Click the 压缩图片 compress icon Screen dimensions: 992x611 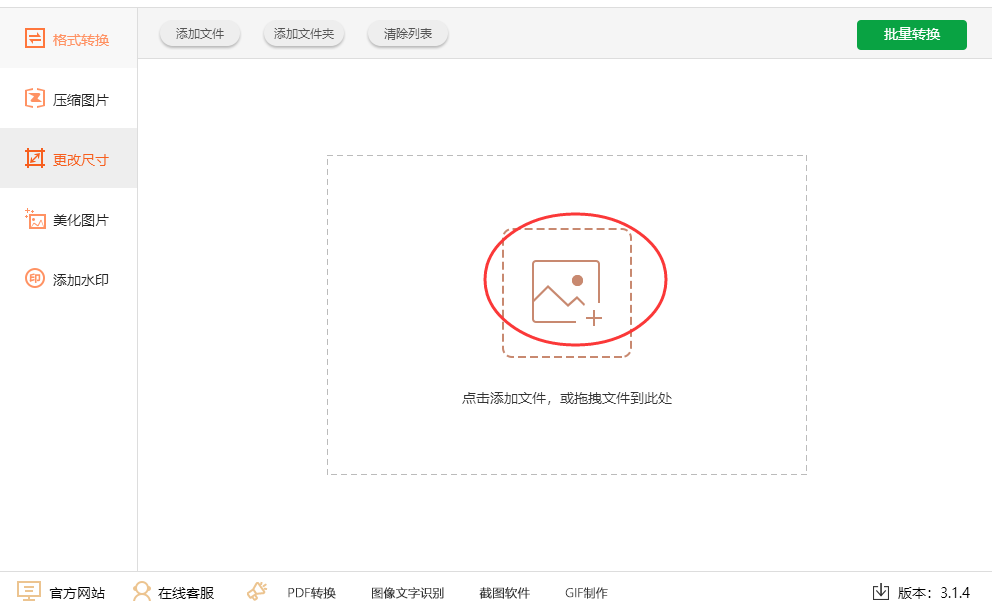click(x=35, y=99)
